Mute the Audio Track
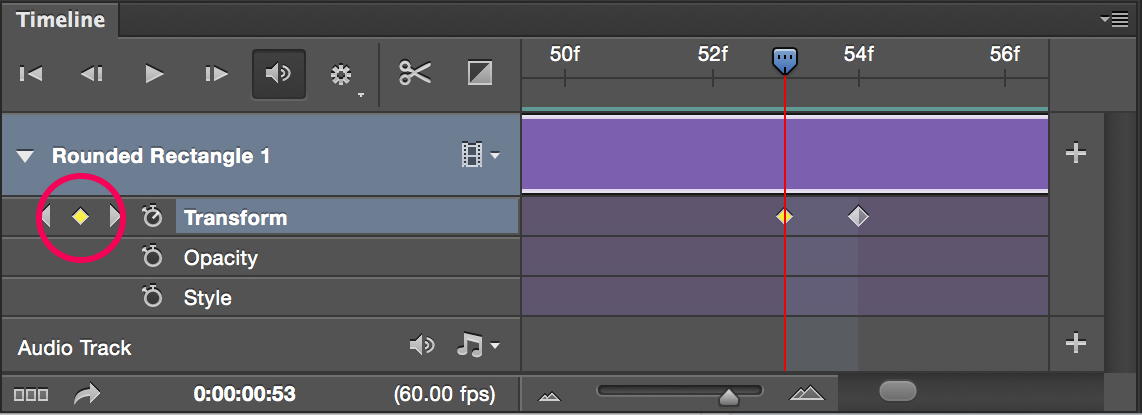1142x415 pixels. (x=422, y=346)
